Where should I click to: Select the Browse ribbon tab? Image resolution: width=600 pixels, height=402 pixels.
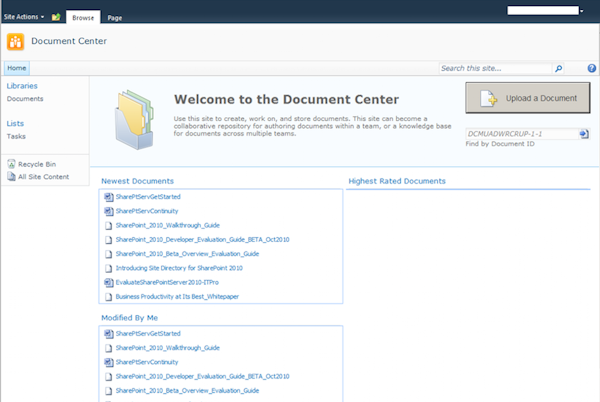pos(83,18)
